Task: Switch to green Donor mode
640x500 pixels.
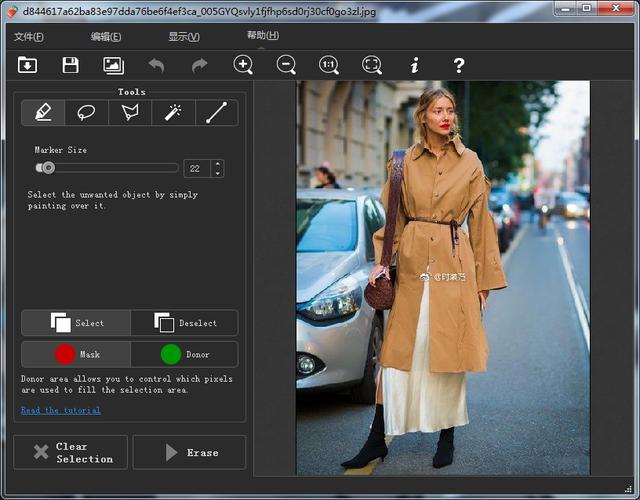Action: 184,354
